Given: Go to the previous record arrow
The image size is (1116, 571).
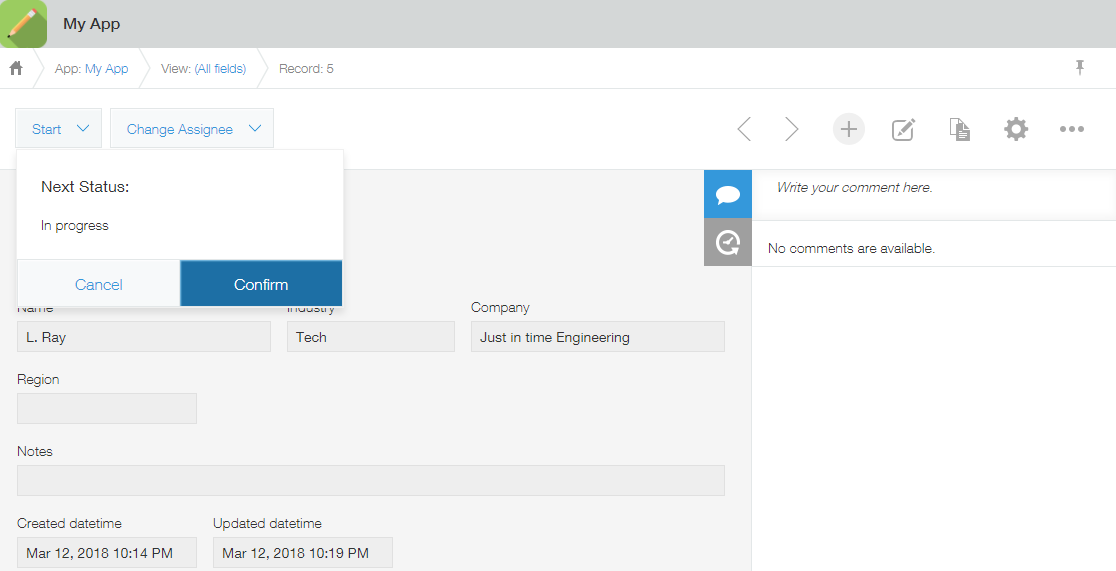Looking at the screenshot, I should coord(744,129).
